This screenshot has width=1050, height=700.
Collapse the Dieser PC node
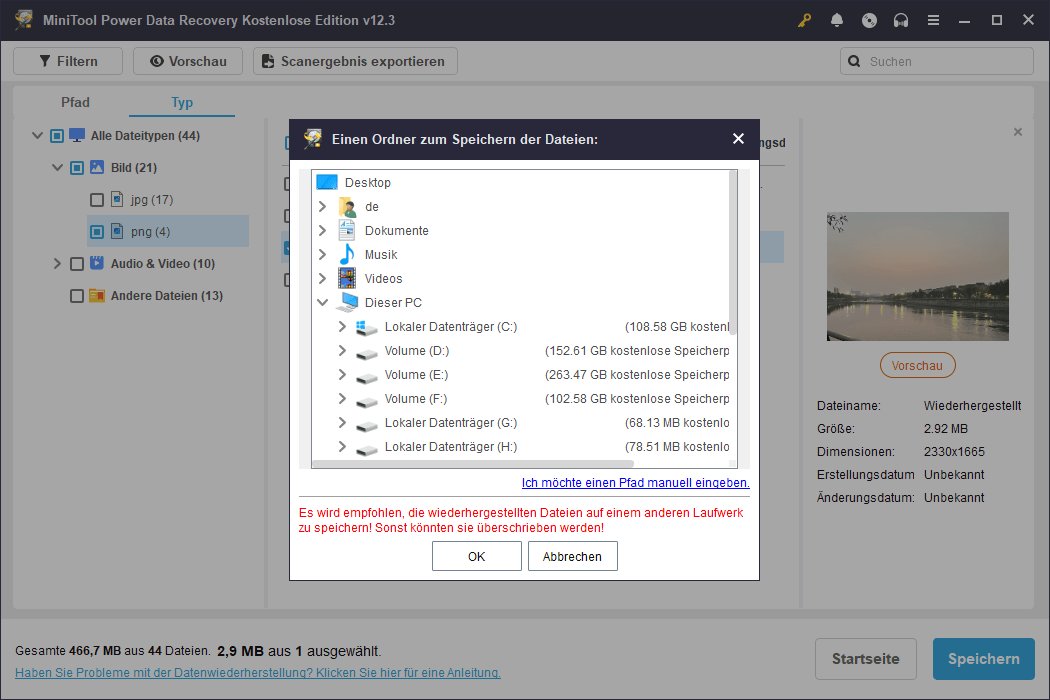(322, 302)
